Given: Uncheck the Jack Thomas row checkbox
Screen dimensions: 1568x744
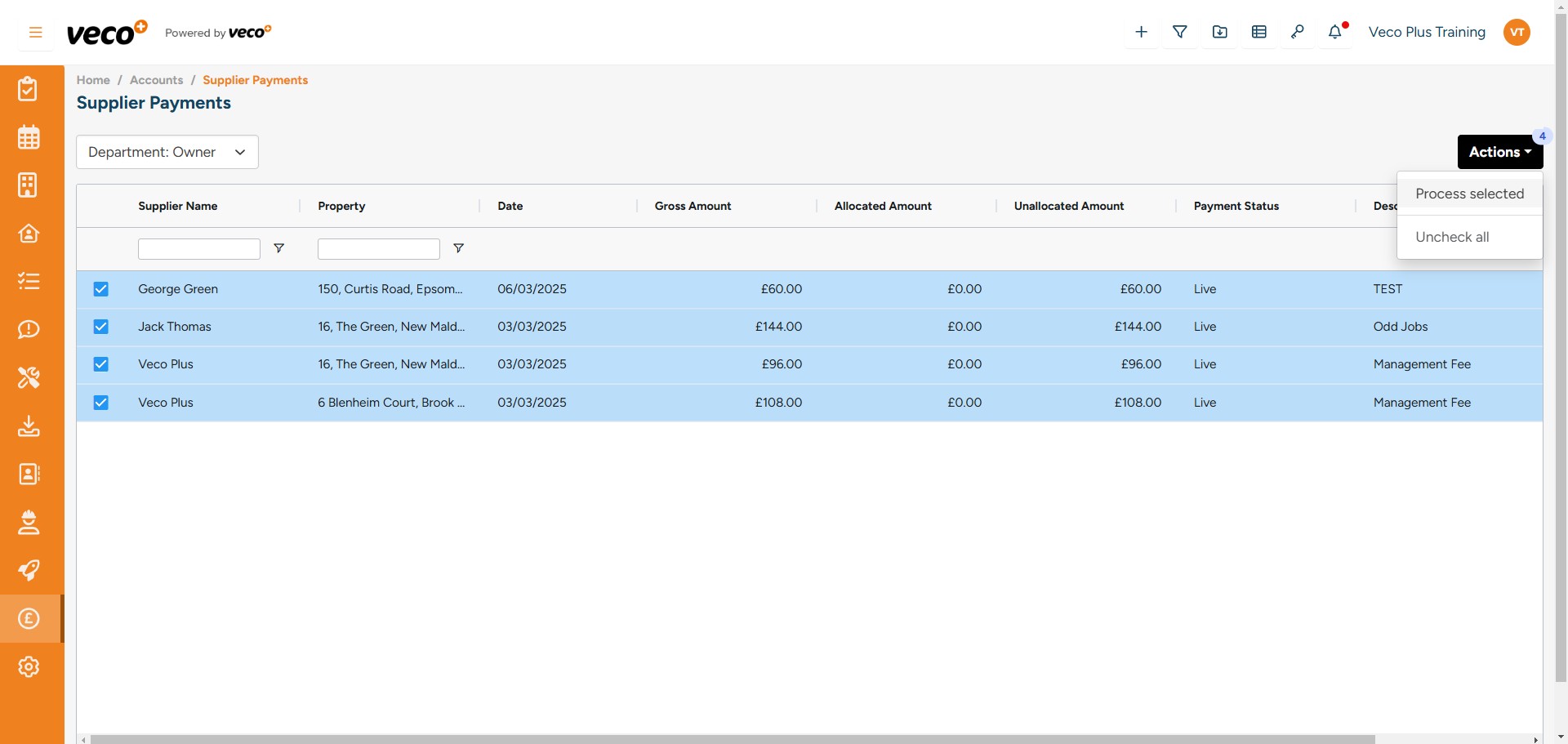Looking at the screenshot, I should click(x=100, y=327).
